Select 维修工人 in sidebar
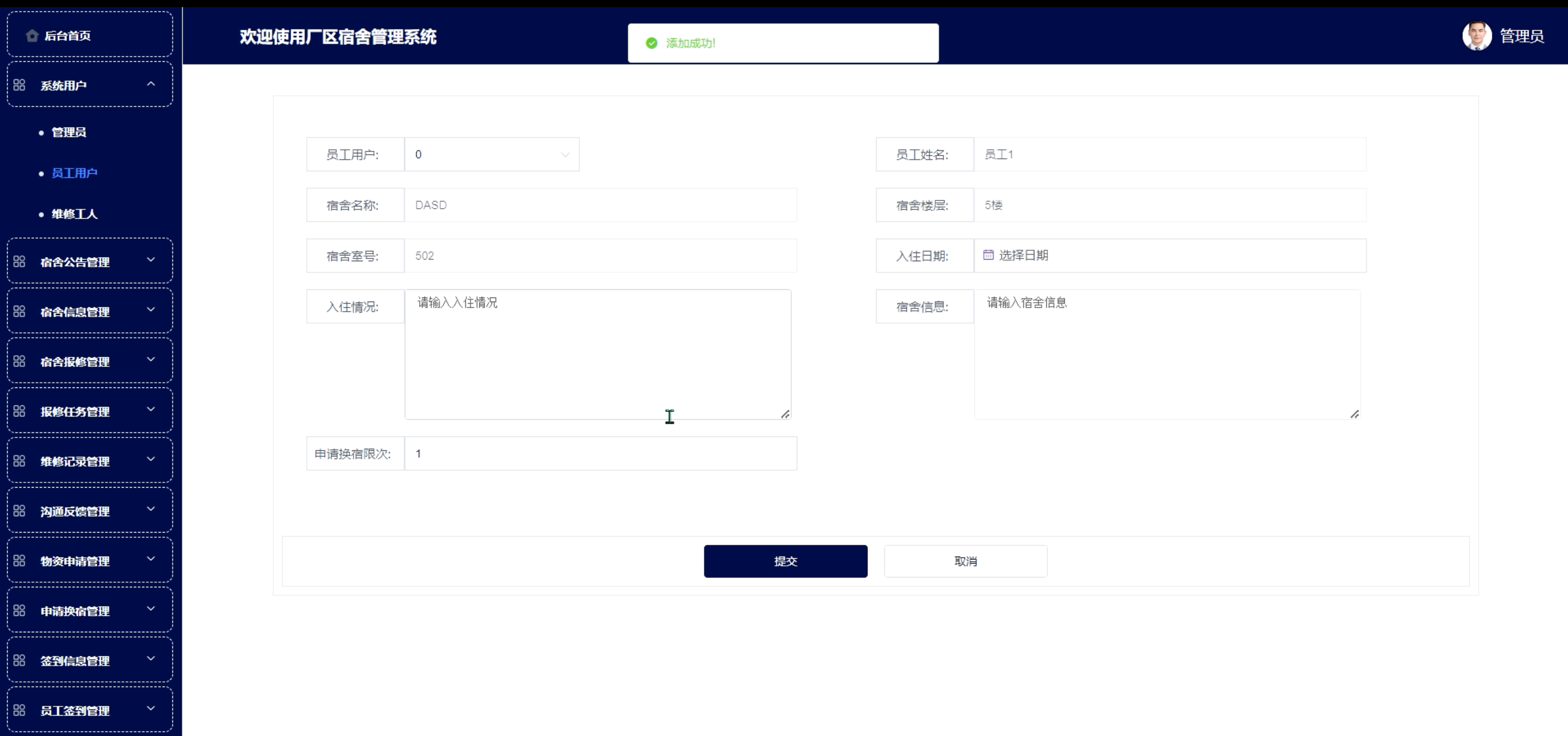 click(74, 214)
